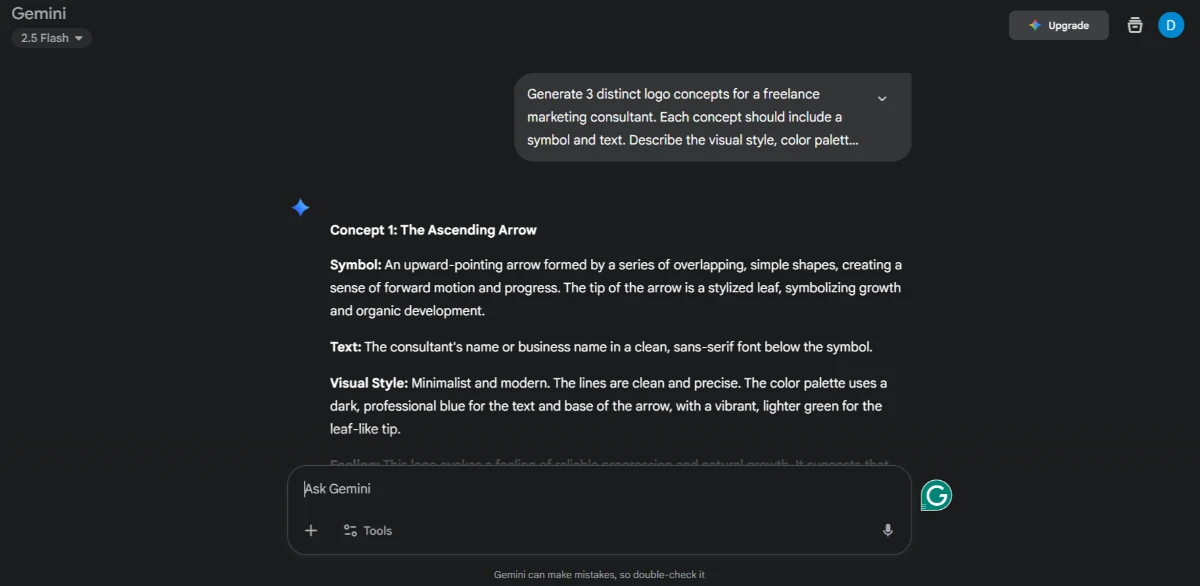Activate the microphone voice input
The image size is (1200, 586).
click(888, 530)
